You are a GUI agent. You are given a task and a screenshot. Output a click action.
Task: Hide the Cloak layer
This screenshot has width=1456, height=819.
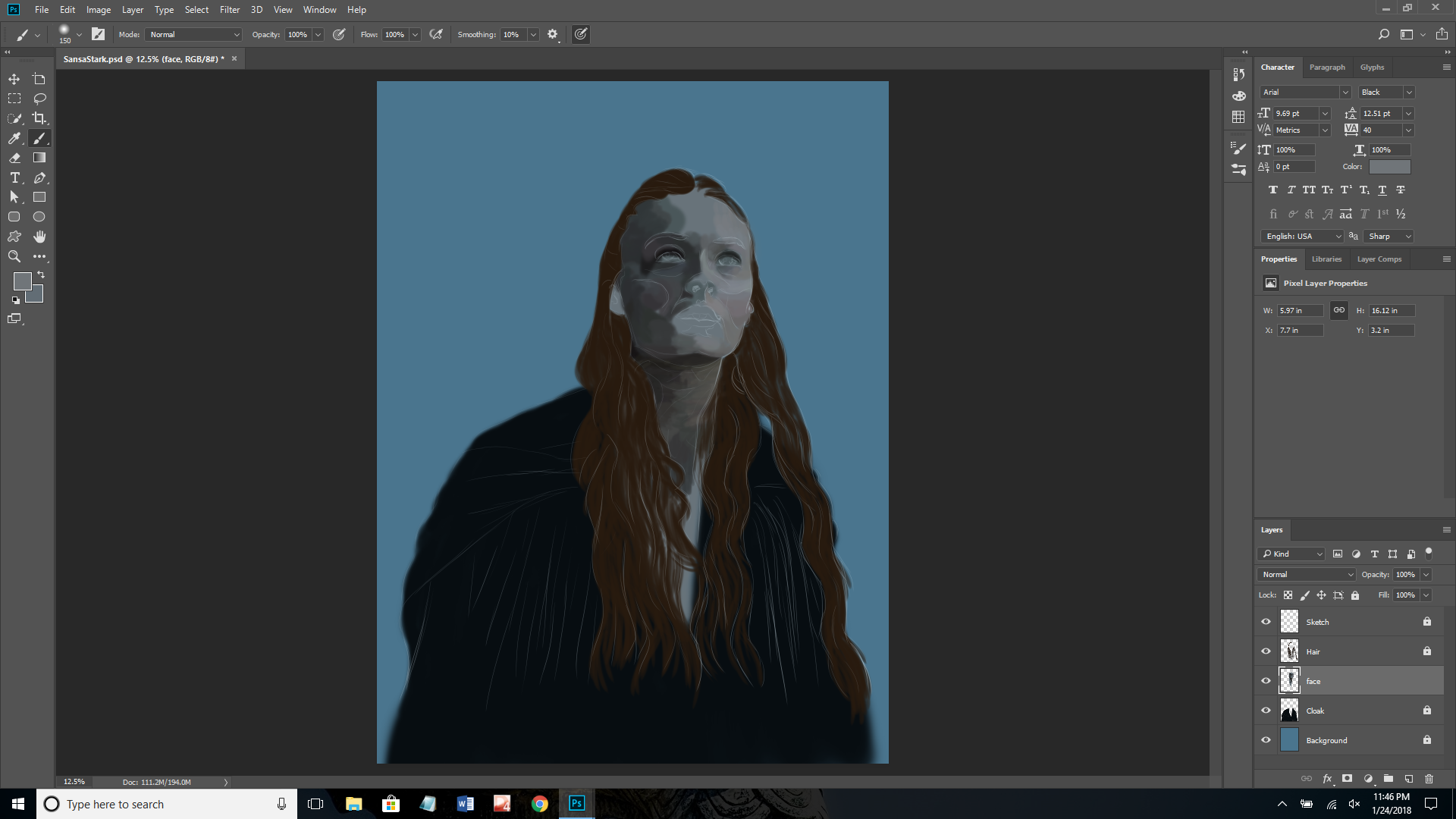[1266, 711]
